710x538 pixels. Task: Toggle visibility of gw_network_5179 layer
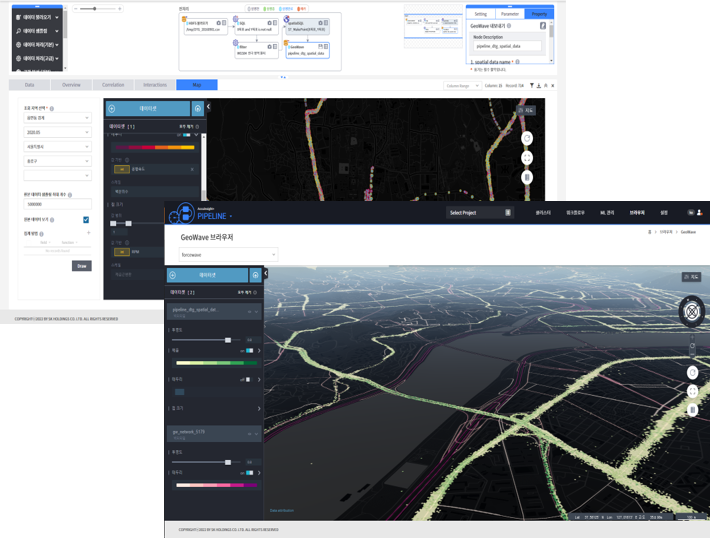click(x=249, y=434)
